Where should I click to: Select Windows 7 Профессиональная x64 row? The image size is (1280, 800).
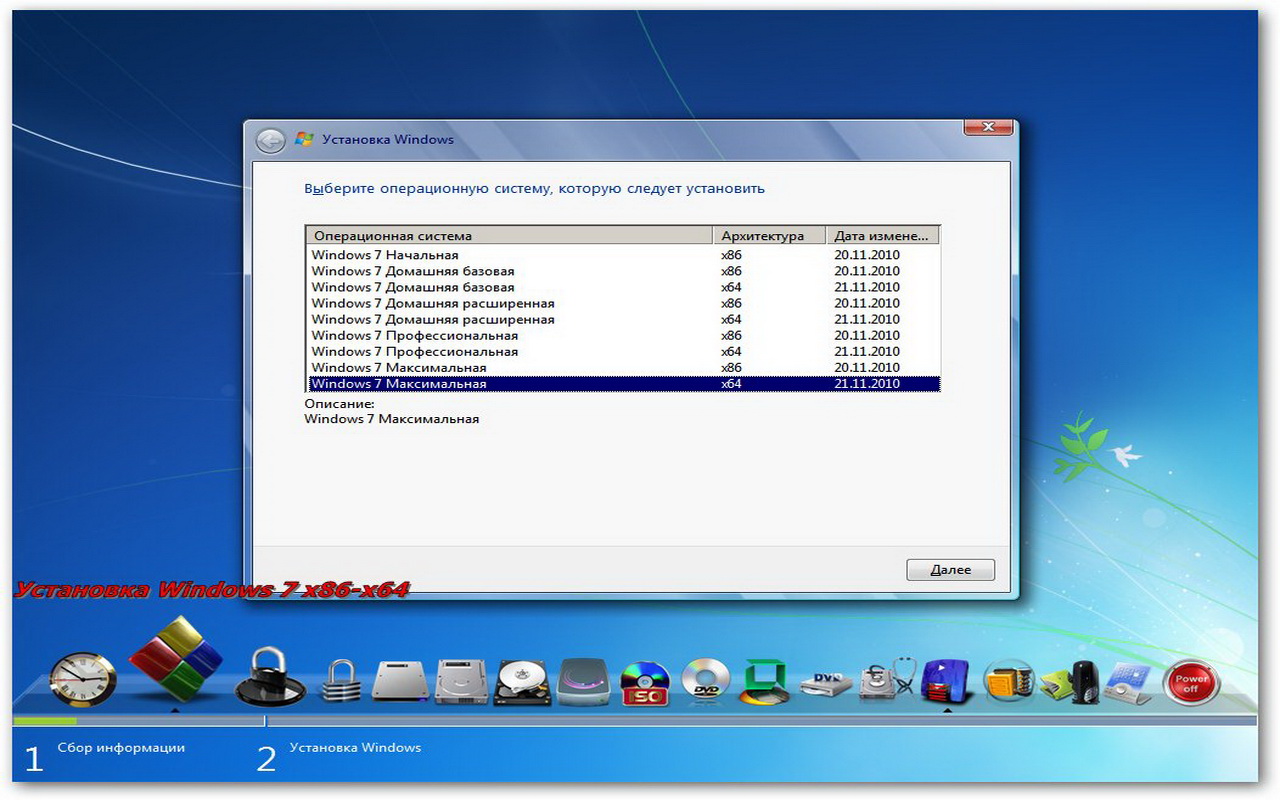click(623, 351)
